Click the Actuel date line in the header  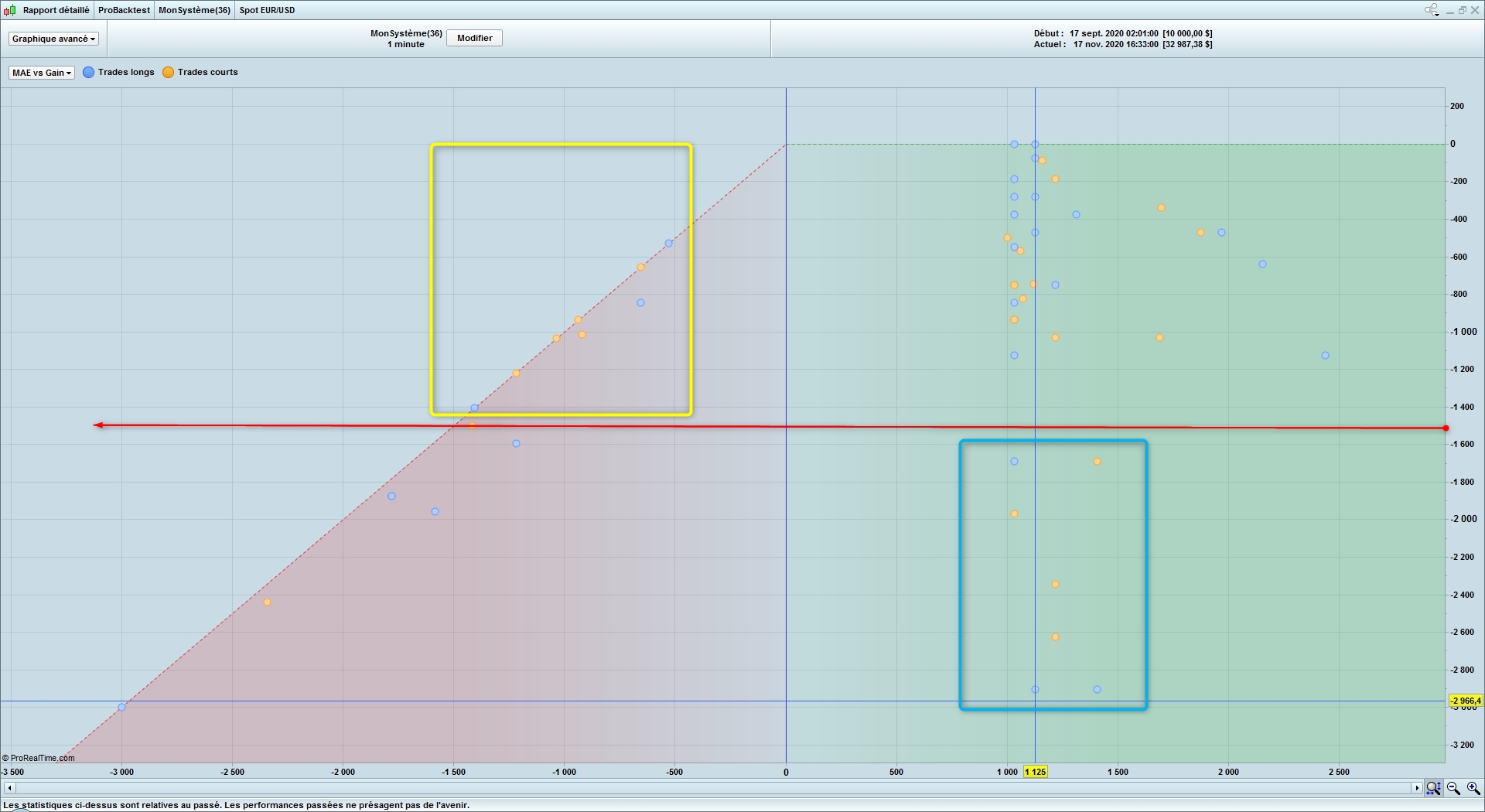point(1123,44)
